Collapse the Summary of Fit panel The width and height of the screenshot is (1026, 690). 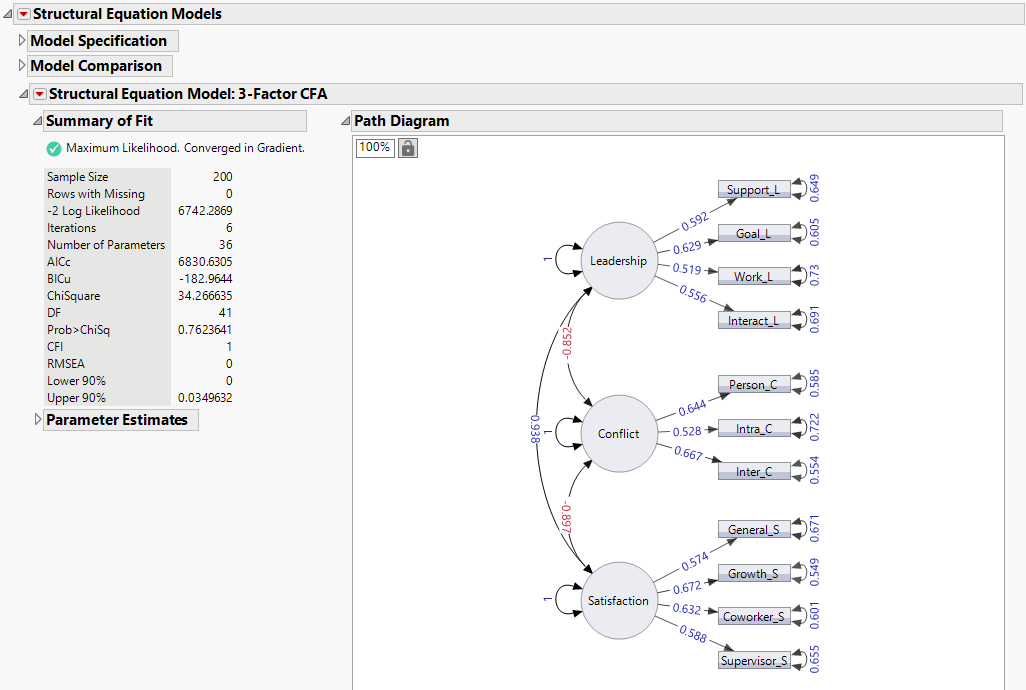[x=37, y=120]
